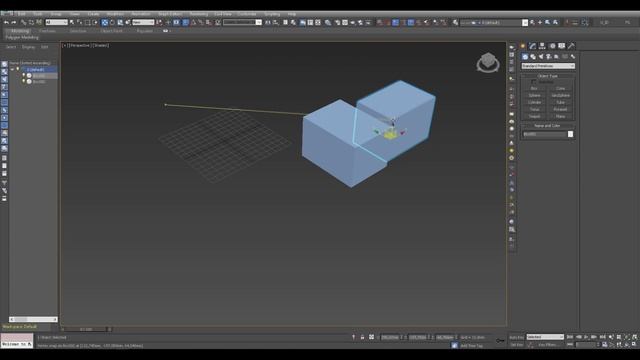The width and height of the screenshot is (640, 360).
Task: Collapse the 0 (default) layer tree
Action: pyautogui.click(x=13, y=70)
